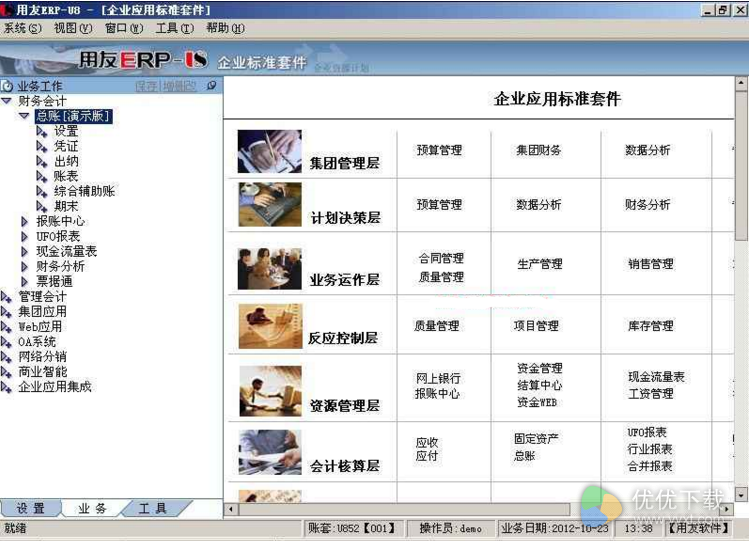The height and width of the screenshot is (541, 751).
Task: Click the icon beside 管理会计
Action: [6, 297]
